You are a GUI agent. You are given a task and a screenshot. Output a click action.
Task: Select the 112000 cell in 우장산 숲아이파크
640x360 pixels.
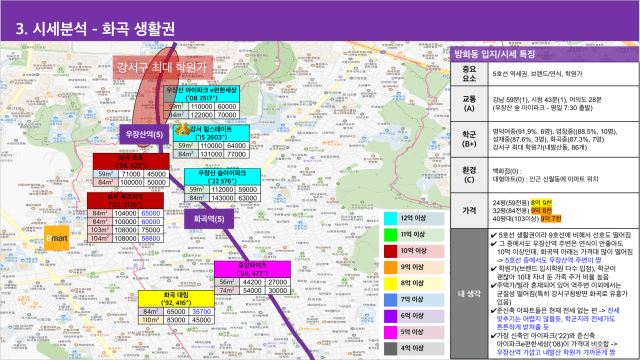pos(222,190)
